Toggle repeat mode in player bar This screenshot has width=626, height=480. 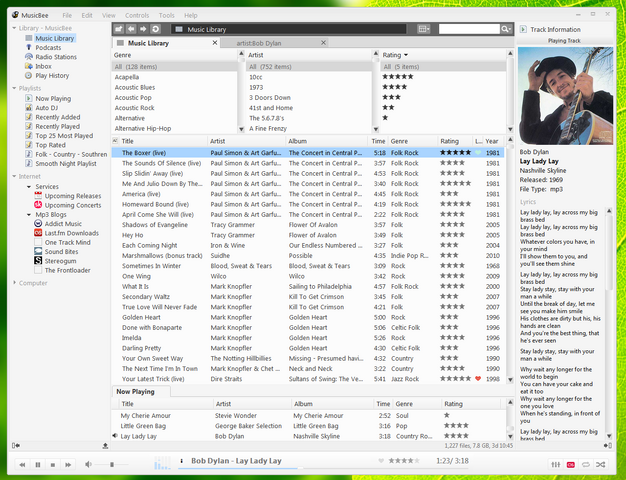pos(586,464)
